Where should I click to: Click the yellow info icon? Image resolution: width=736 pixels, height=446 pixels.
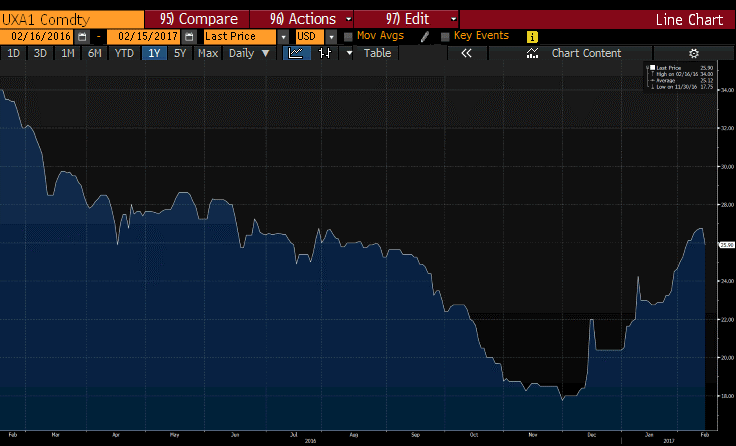[x=532, y=37]
